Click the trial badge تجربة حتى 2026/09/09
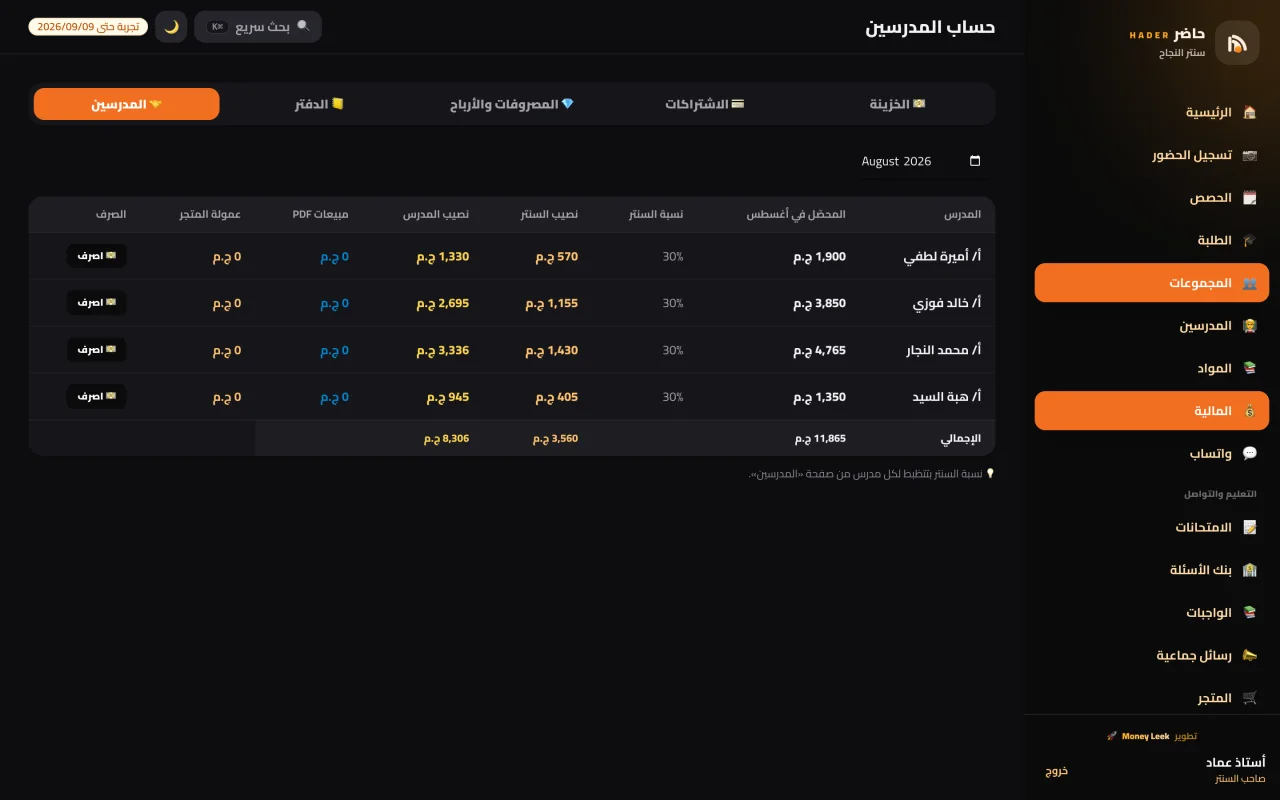The image size is (1280, 800). [88, 27]
